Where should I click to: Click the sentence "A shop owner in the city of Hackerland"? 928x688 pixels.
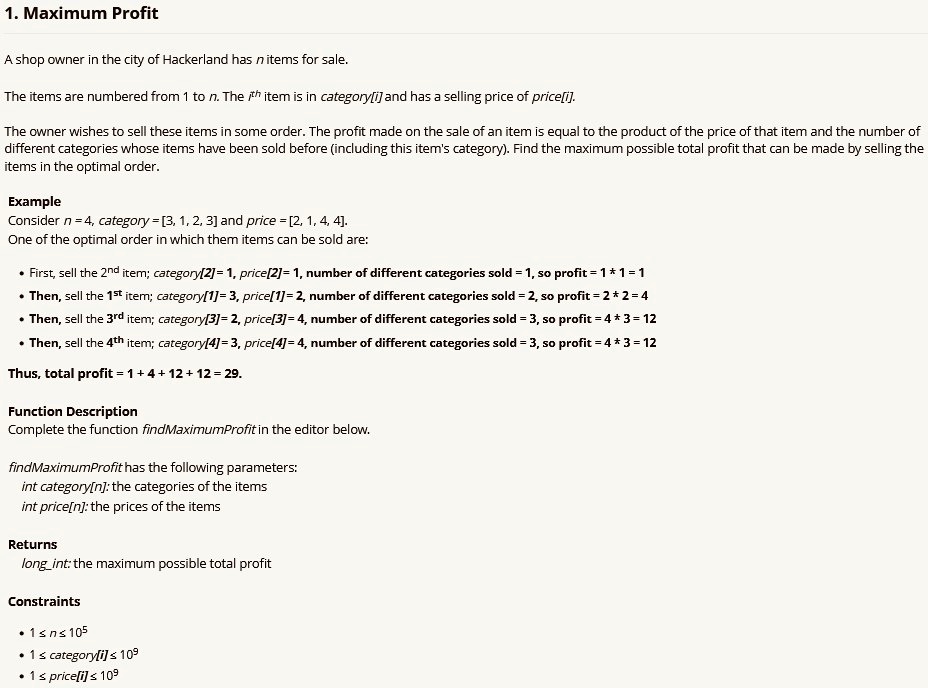point(176,60)
